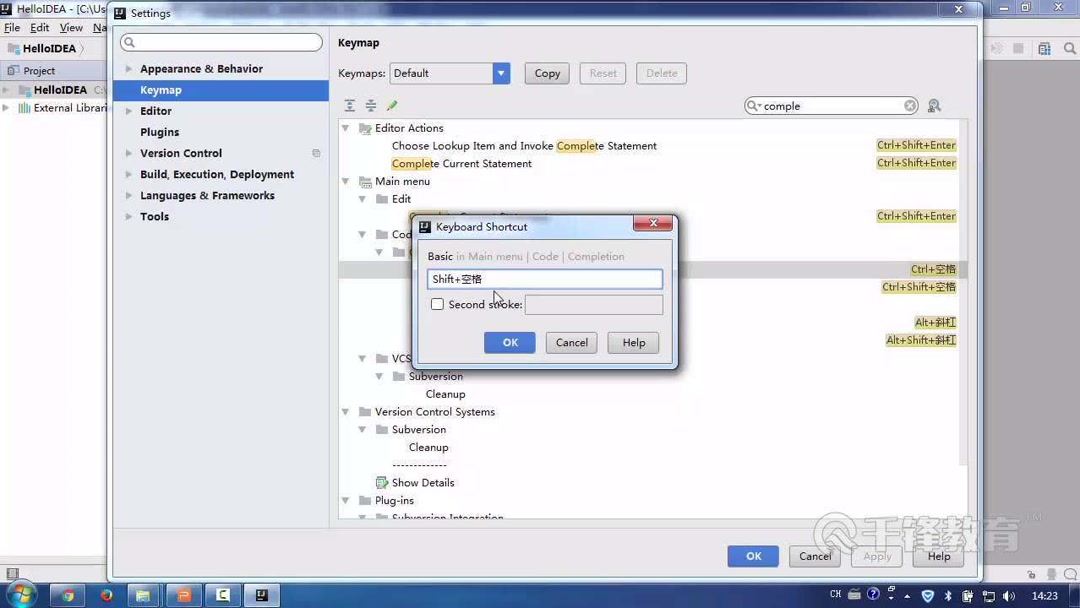Toggle the input method indicator in system tray

tap(836, 594)
